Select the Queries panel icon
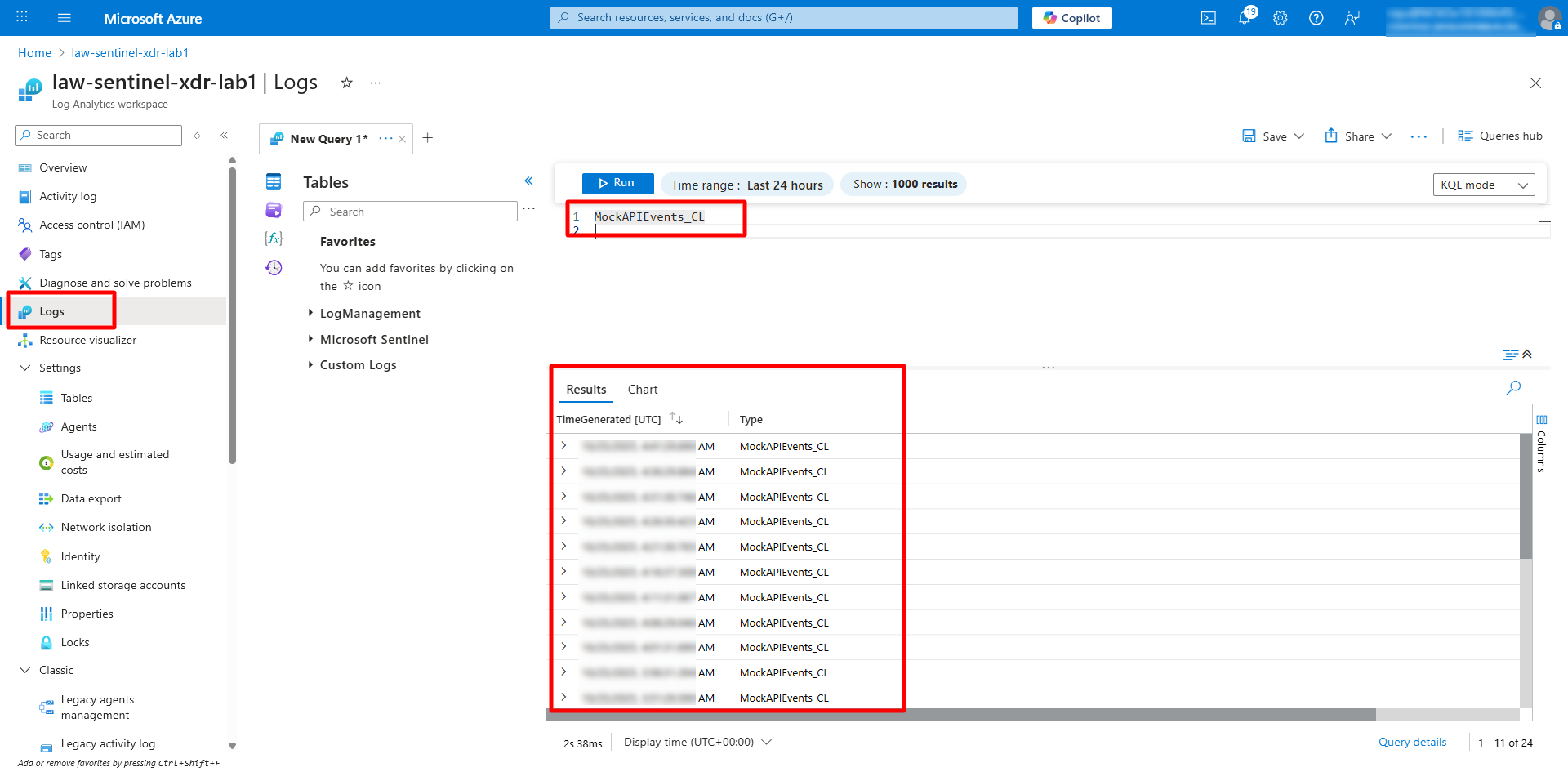The height and width of the screenshot is (772, 1568). pyautogui.click(x=274, y=210)
